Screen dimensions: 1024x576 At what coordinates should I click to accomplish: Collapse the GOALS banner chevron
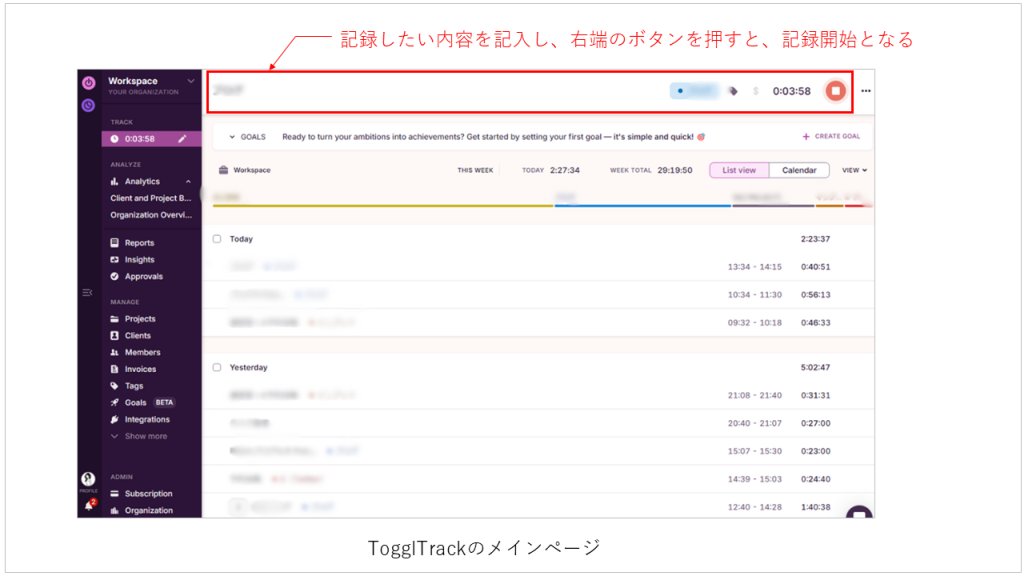232,137
